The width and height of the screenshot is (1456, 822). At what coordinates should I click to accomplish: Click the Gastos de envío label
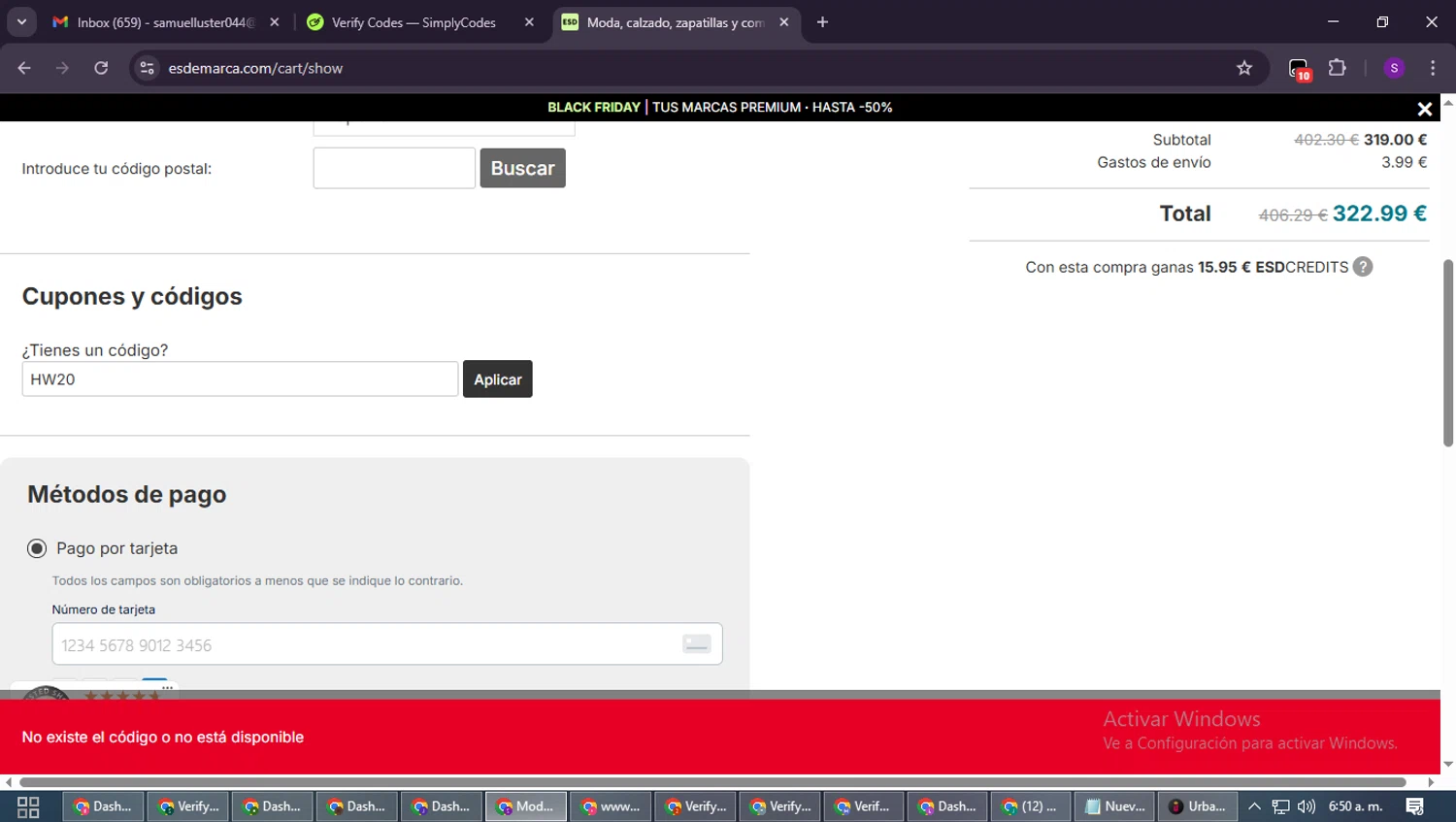(x=1154, y=162)
